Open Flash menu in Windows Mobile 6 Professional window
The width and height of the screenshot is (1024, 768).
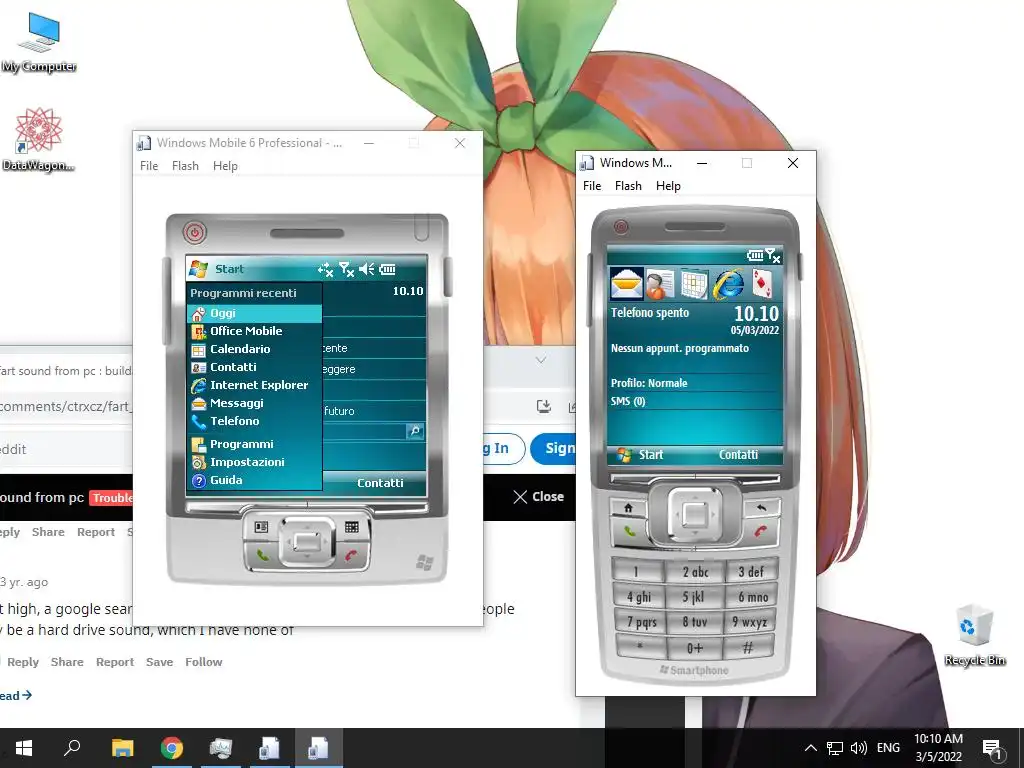click(x=185, y=166)
